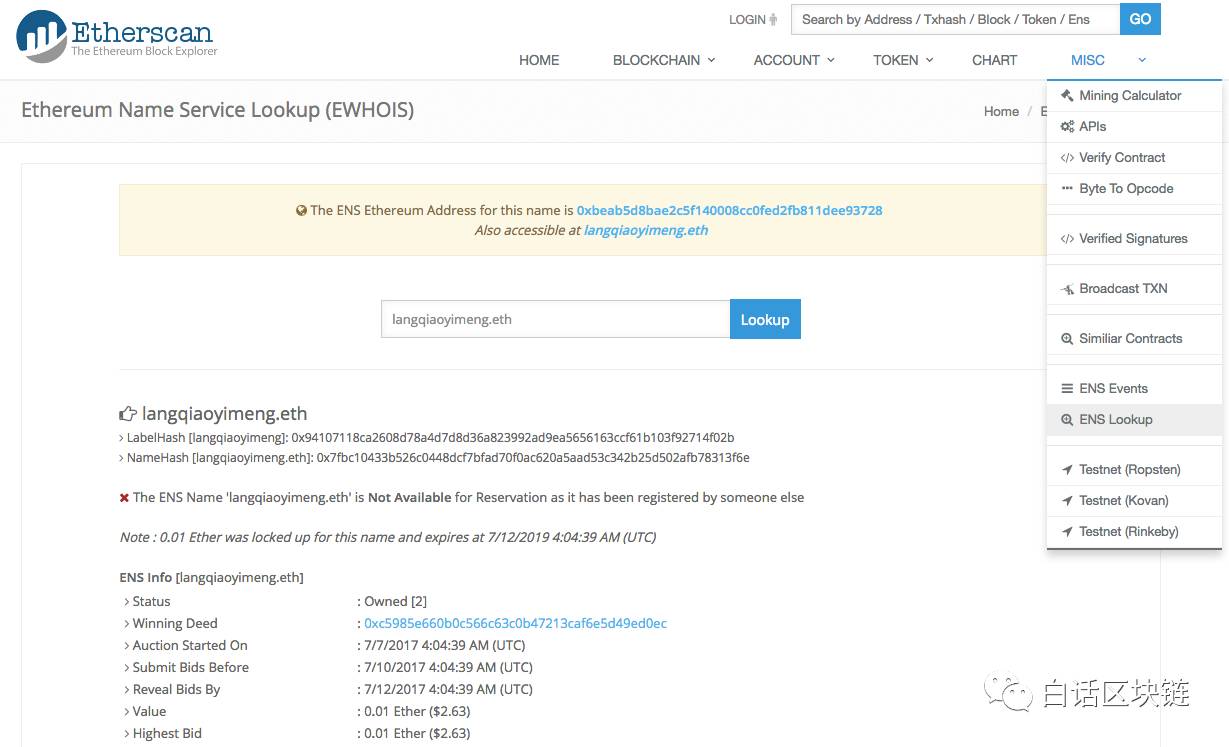Open the ACCOUNT nav item
1229x747 pixels.
(786, 60)
